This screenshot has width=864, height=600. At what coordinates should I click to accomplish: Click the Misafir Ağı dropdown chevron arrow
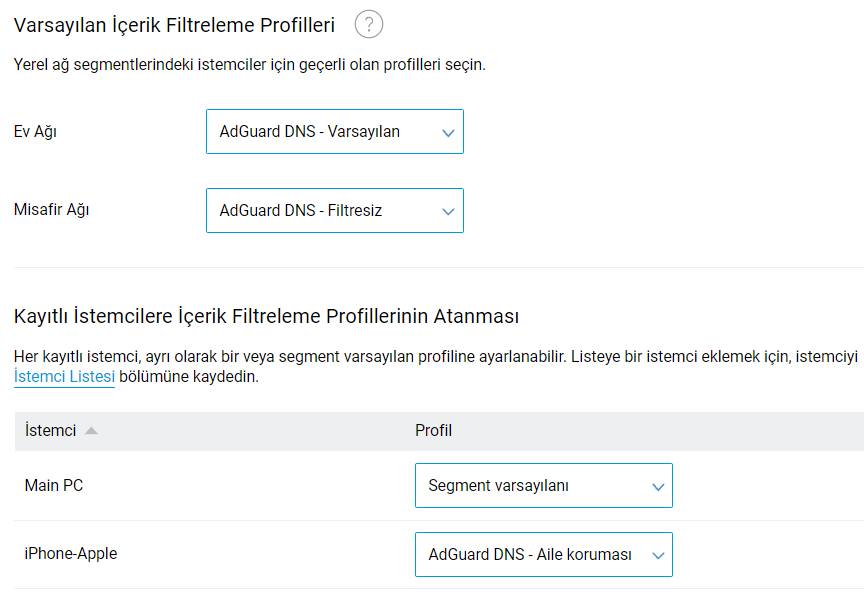tap(448, 211)
